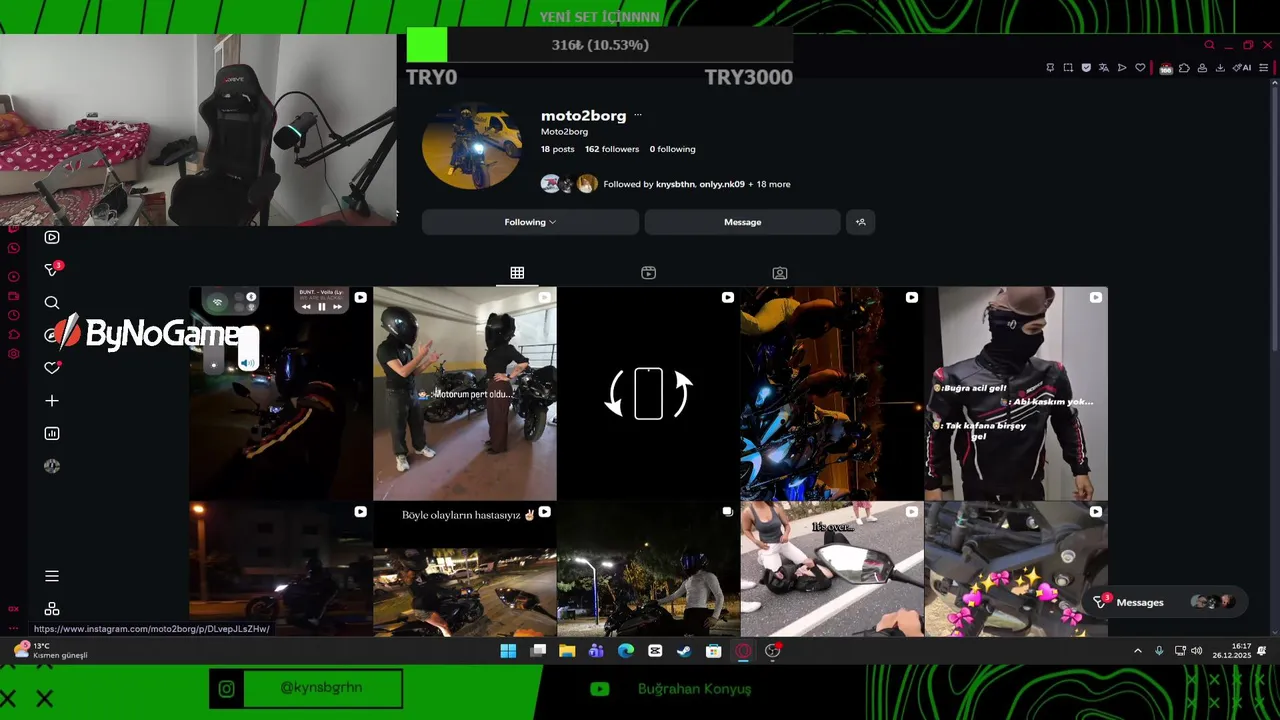
Task: Open File Explorer from taskbar
Action: [567, 651]
